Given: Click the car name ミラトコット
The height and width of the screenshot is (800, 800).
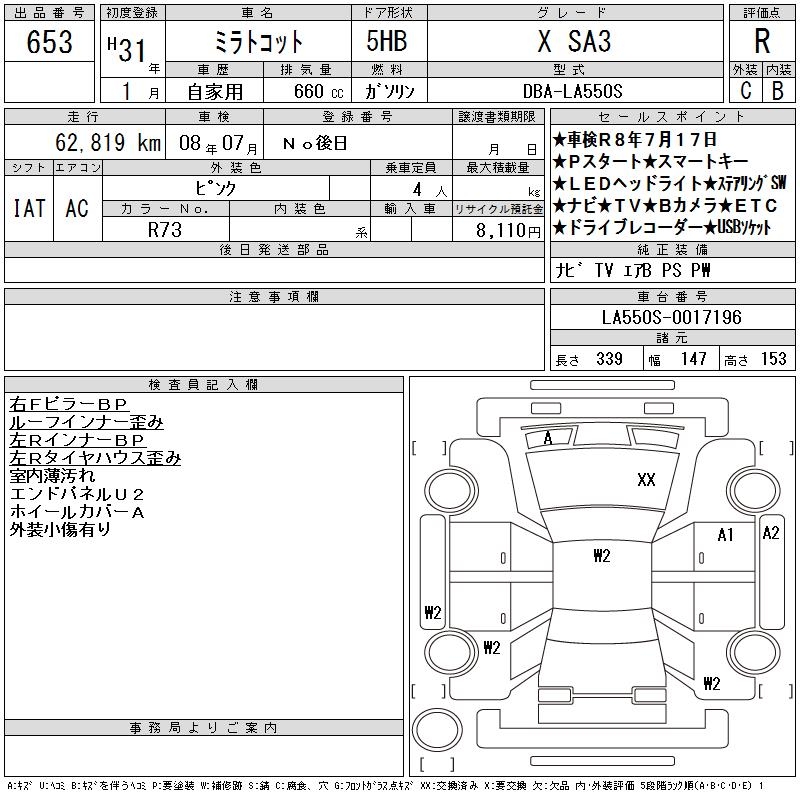Looking at the screenshot, I should [258, 42].
